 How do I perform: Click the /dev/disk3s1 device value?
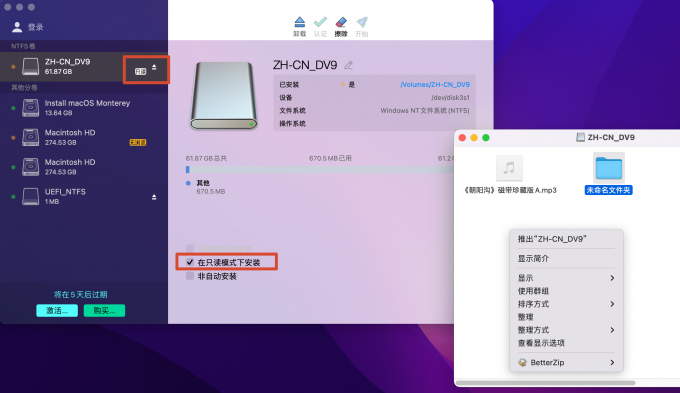450,98
